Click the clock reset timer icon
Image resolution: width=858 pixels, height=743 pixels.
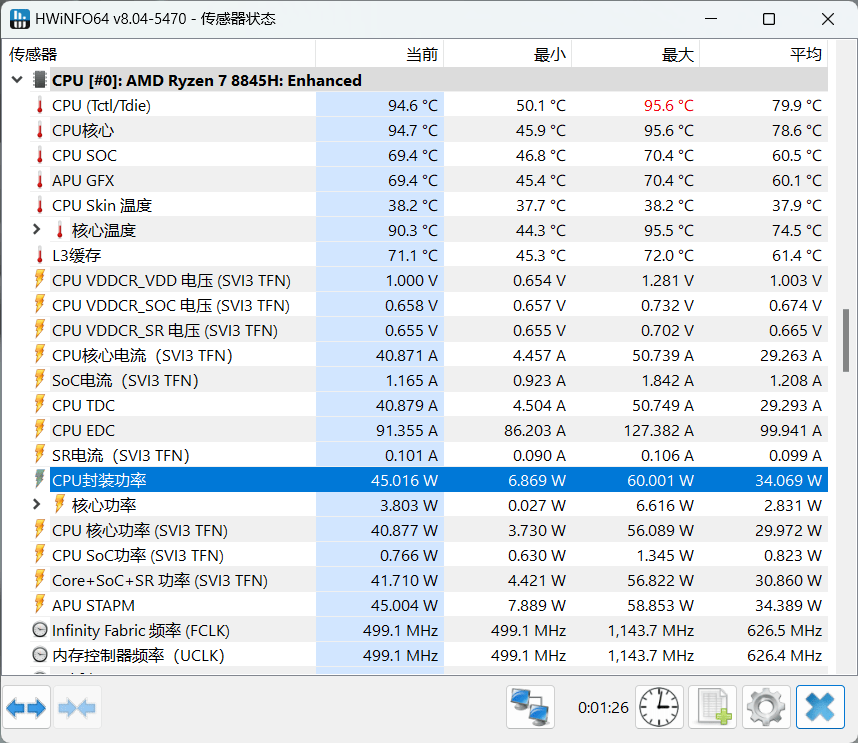point(659,707)
